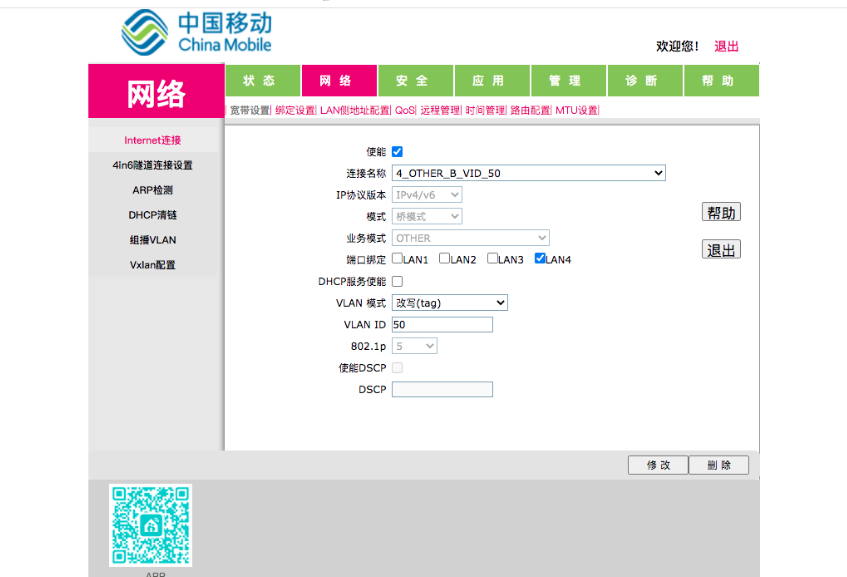Go to the 诊断 tab
The height and width of the screenshot is (577, 847).
coord(645,80)
